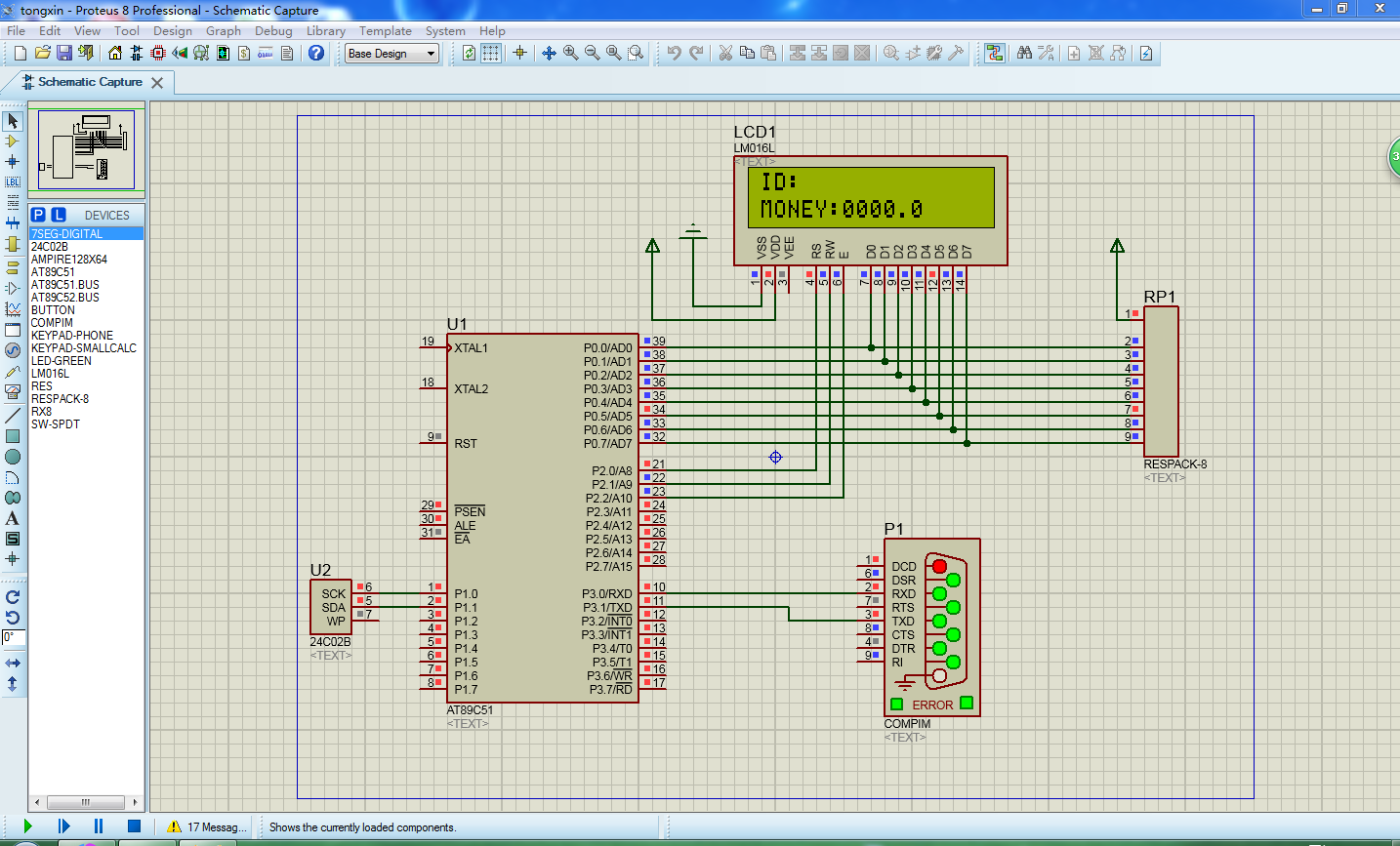The width and height of the screenshot is (1400, 846).
Task: Select the Generator Mode sine wave tool
Action: coord(13,350)
